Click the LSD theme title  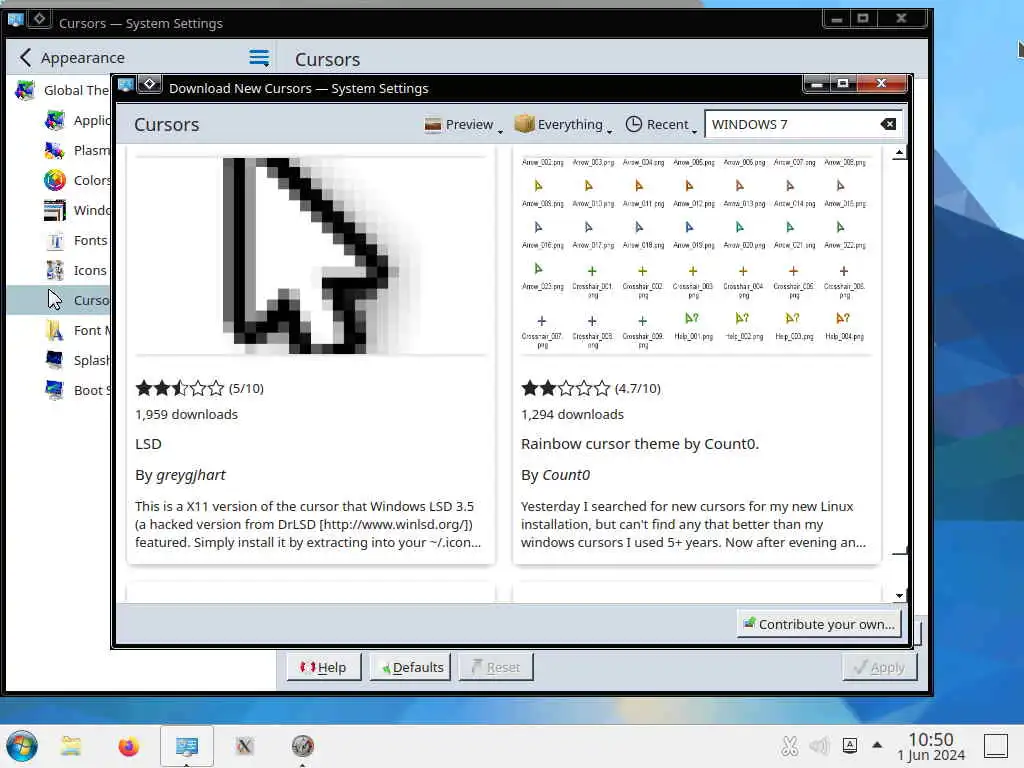click(x=148, y=444)
